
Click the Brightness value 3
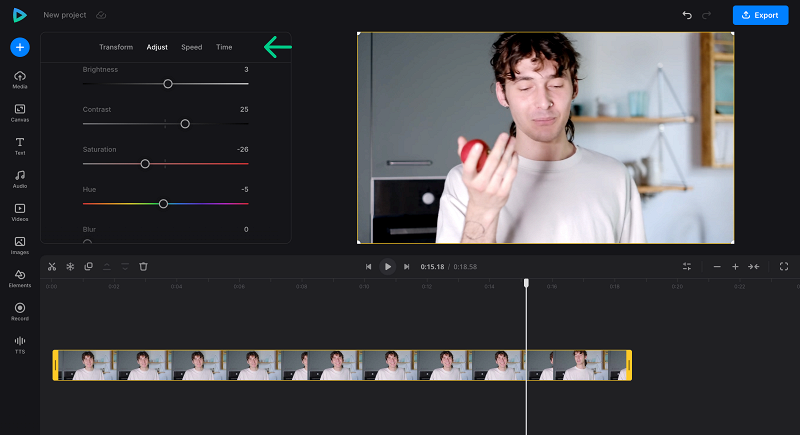246,69
